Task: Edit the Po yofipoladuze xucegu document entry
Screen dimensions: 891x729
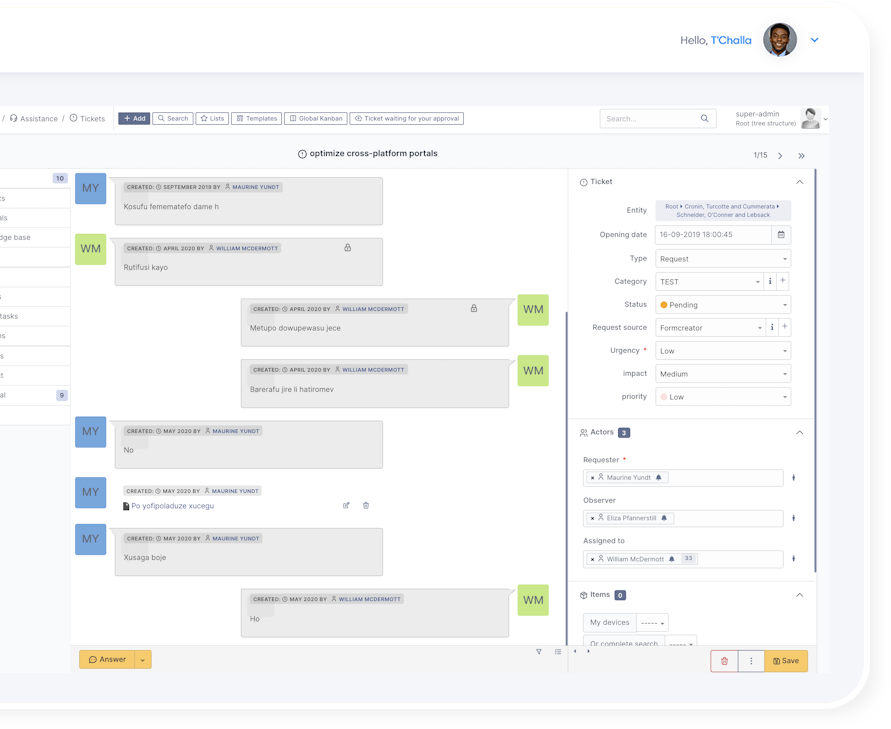Action: pos(346,505)
